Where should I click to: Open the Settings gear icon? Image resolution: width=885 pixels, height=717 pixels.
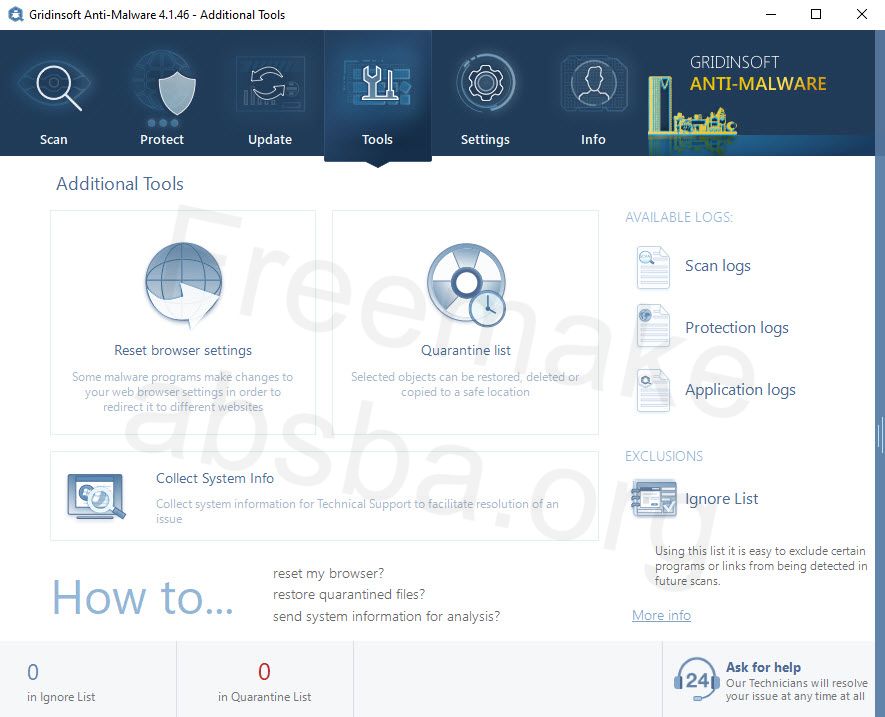[485, 82]
